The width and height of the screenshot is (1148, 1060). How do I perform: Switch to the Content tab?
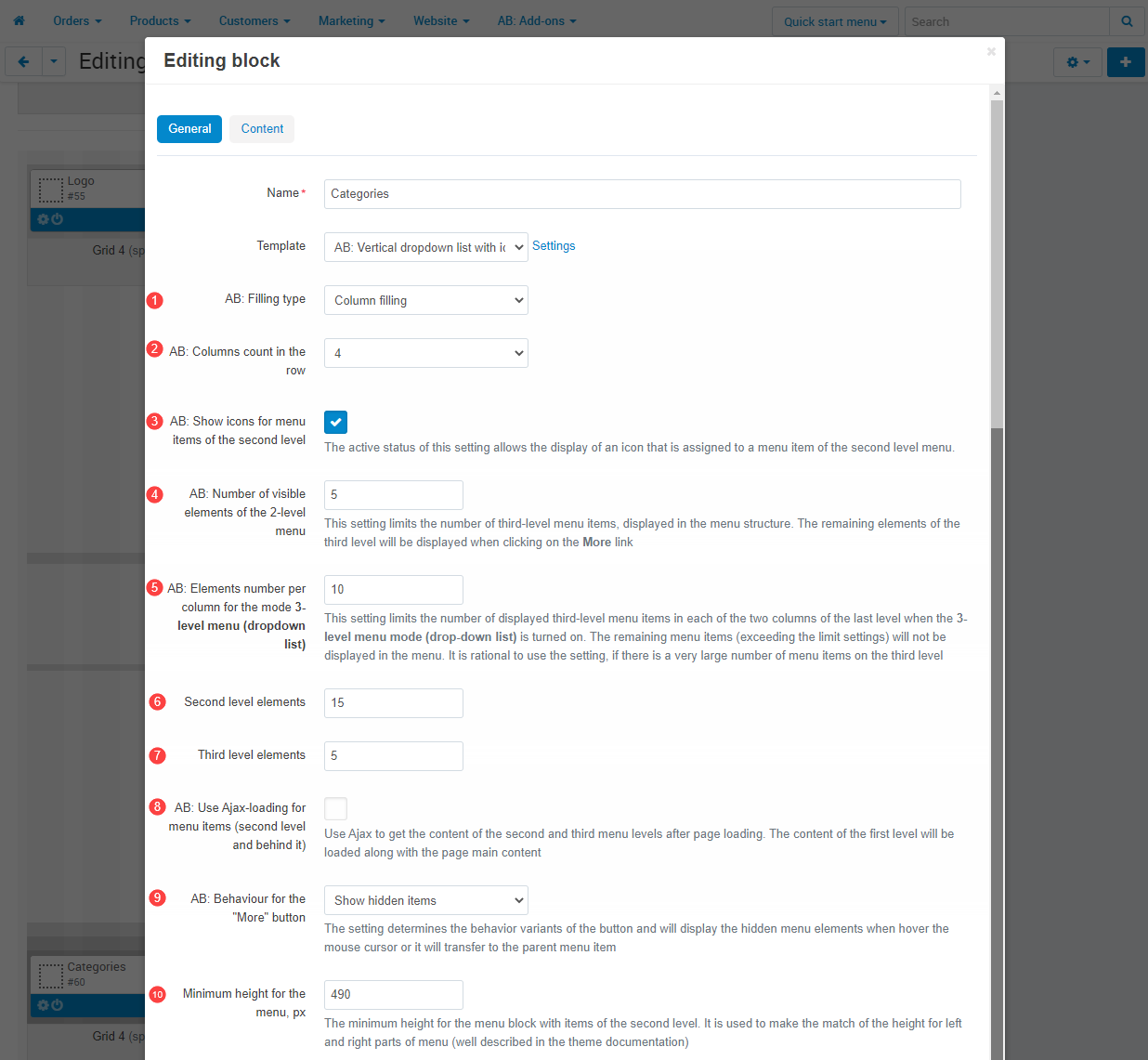(262, 129)
